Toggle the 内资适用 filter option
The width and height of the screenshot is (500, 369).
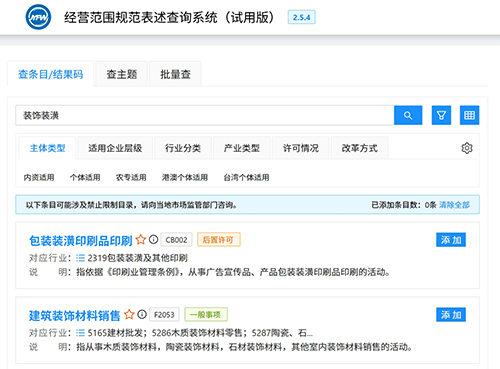click(39, 177)
